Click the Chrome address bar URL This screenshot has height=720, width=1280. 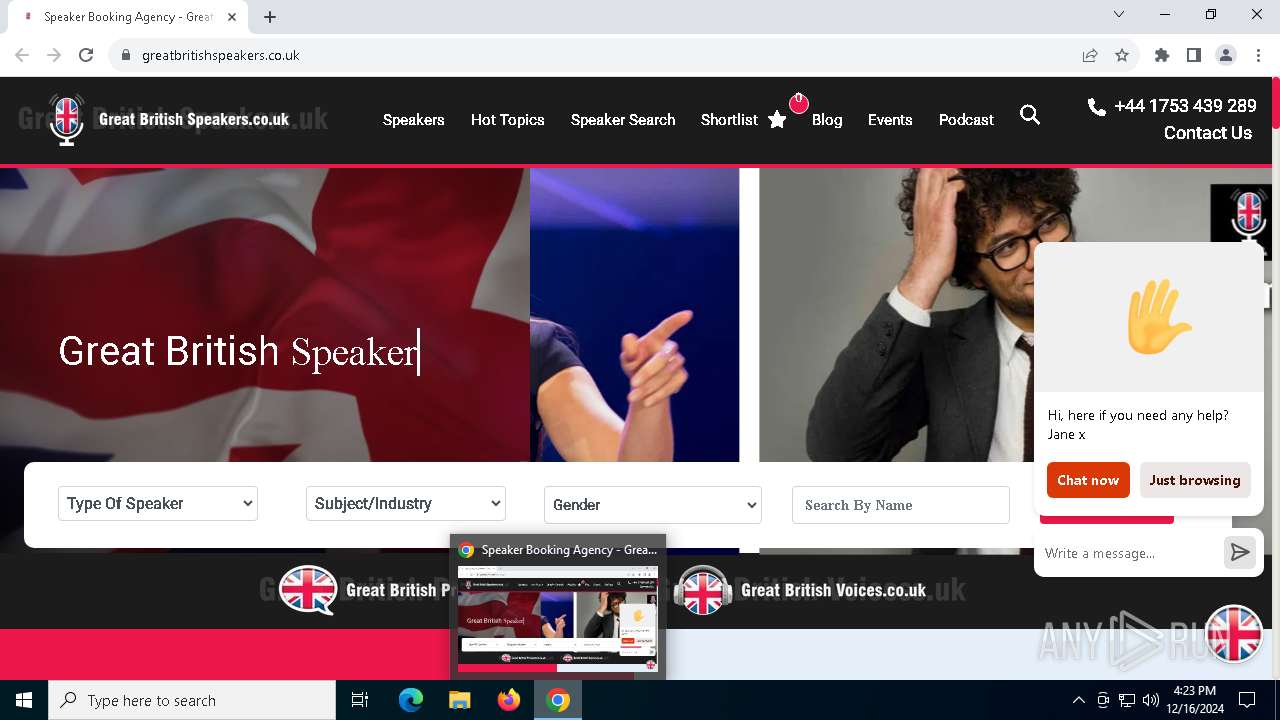click(x=221, y=55)
